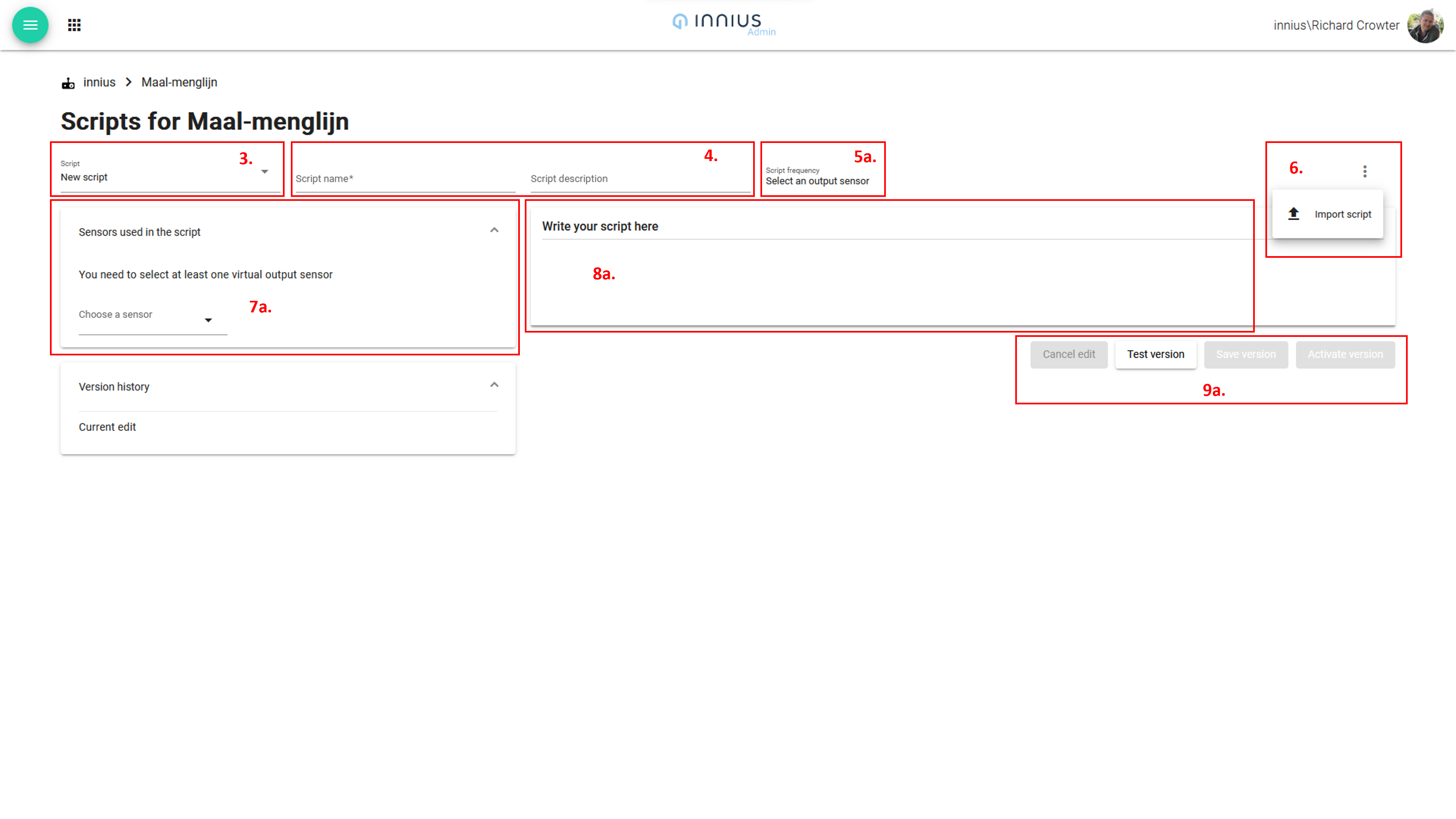Focus the Script description field
Image resolution: width=1456 pixels, height=819 pixels.
pos(640,179)
